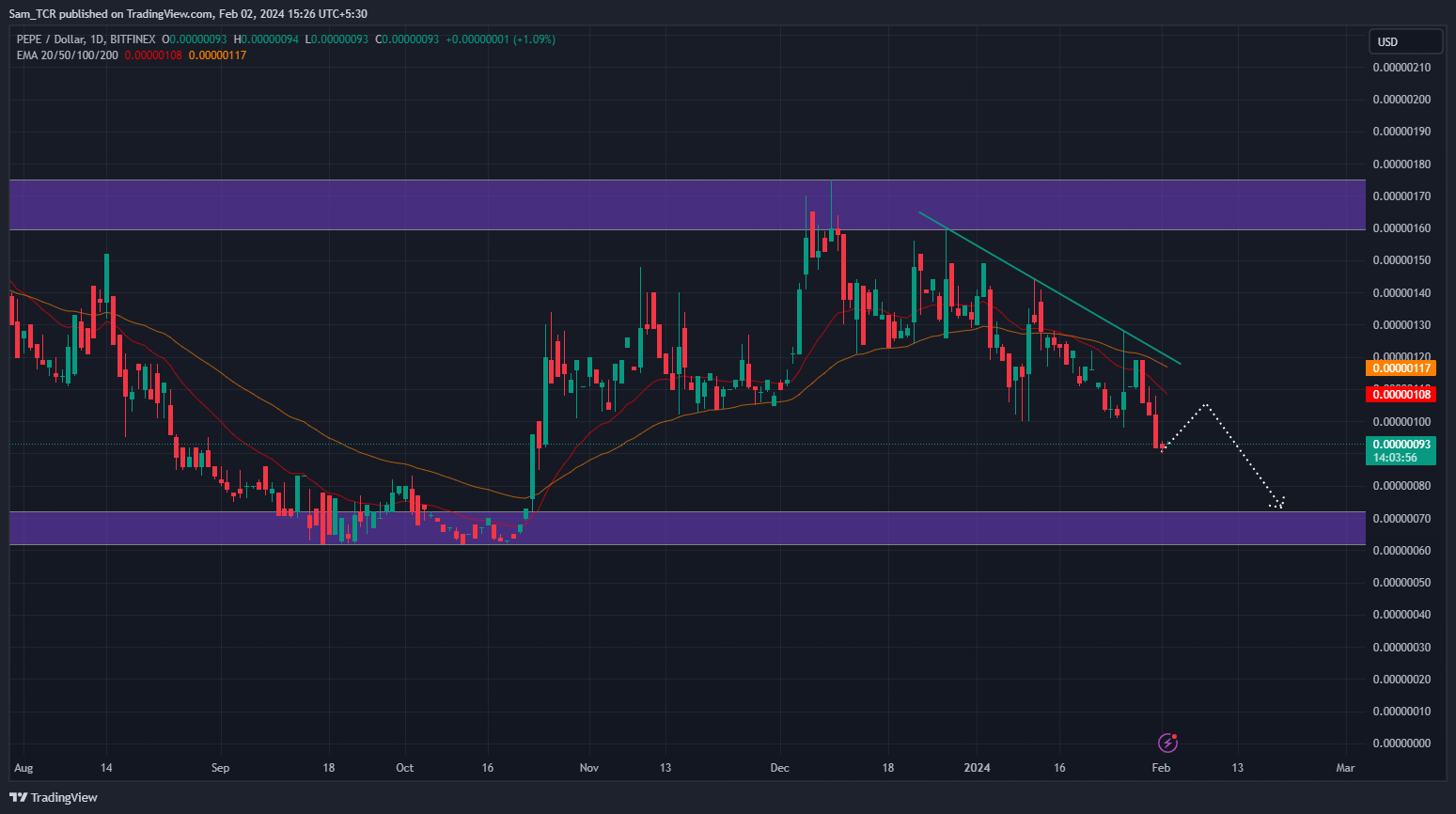Click the orange 0.00000117 price tag on the axis

pyautogui.click(x=1401, y=368)
